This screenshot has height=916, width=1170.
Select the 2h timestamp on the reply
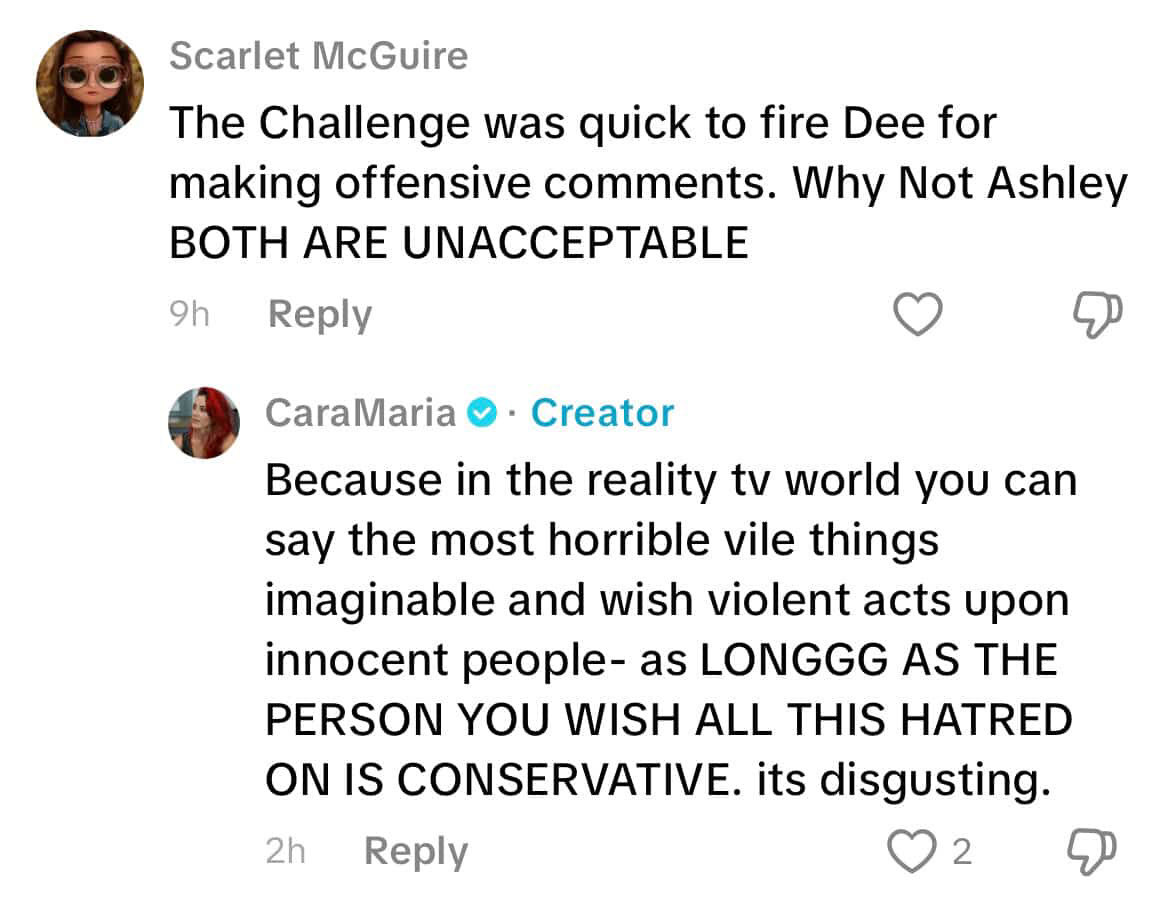click(x=285, y=851)
